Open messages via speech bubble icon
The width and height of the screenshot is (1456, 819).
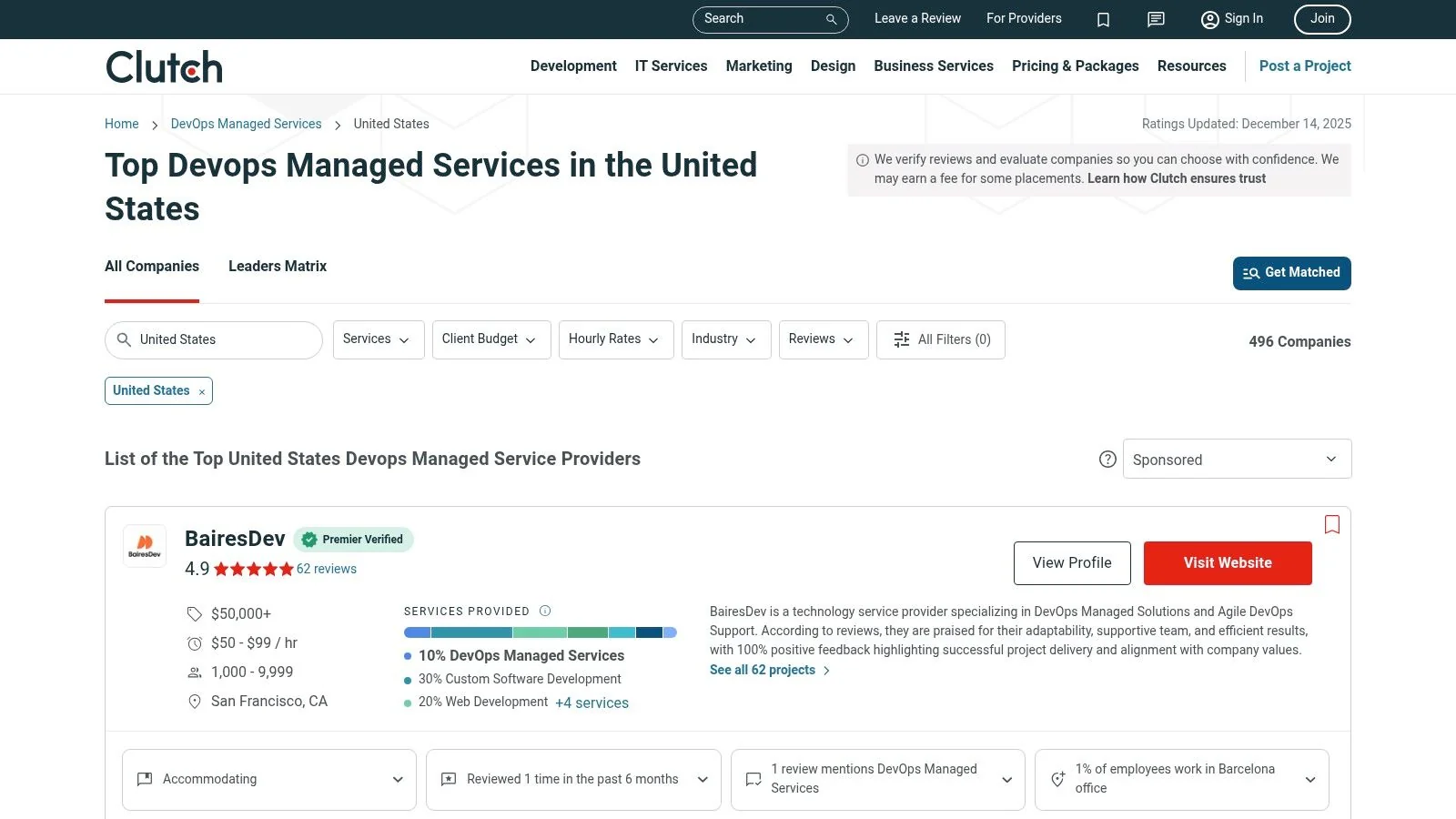pyautogui.click(x=1155, y=19)
